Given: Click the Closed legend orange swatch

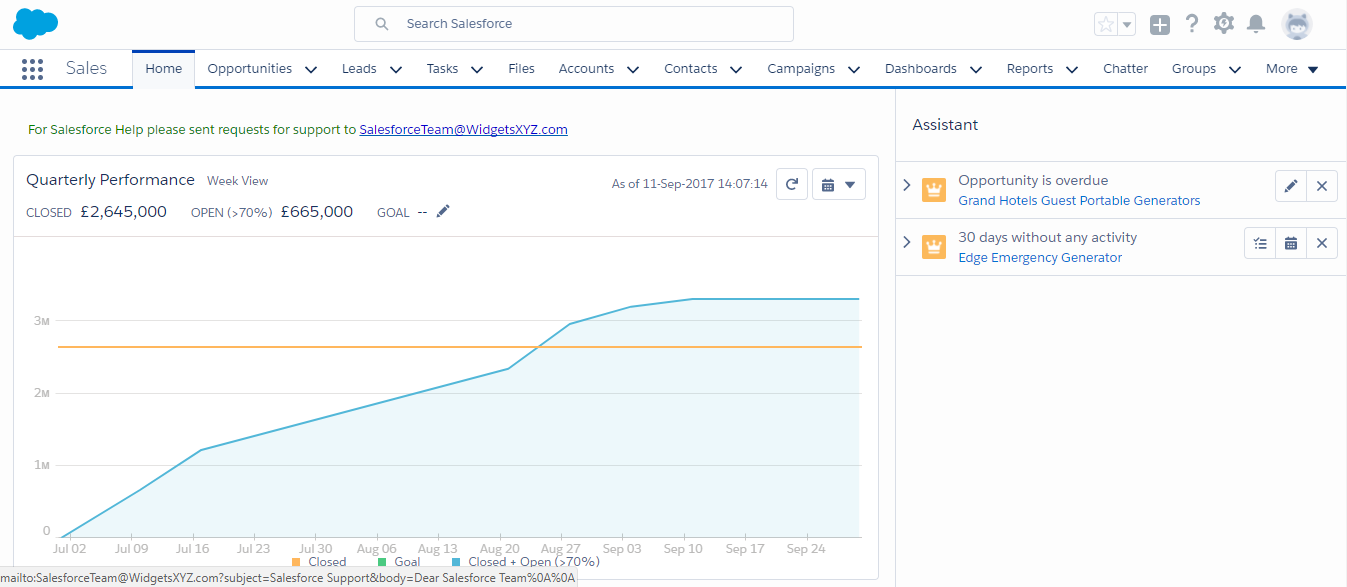Looking at the screenshot, I should pyautogui.click(x=295, y=562).
